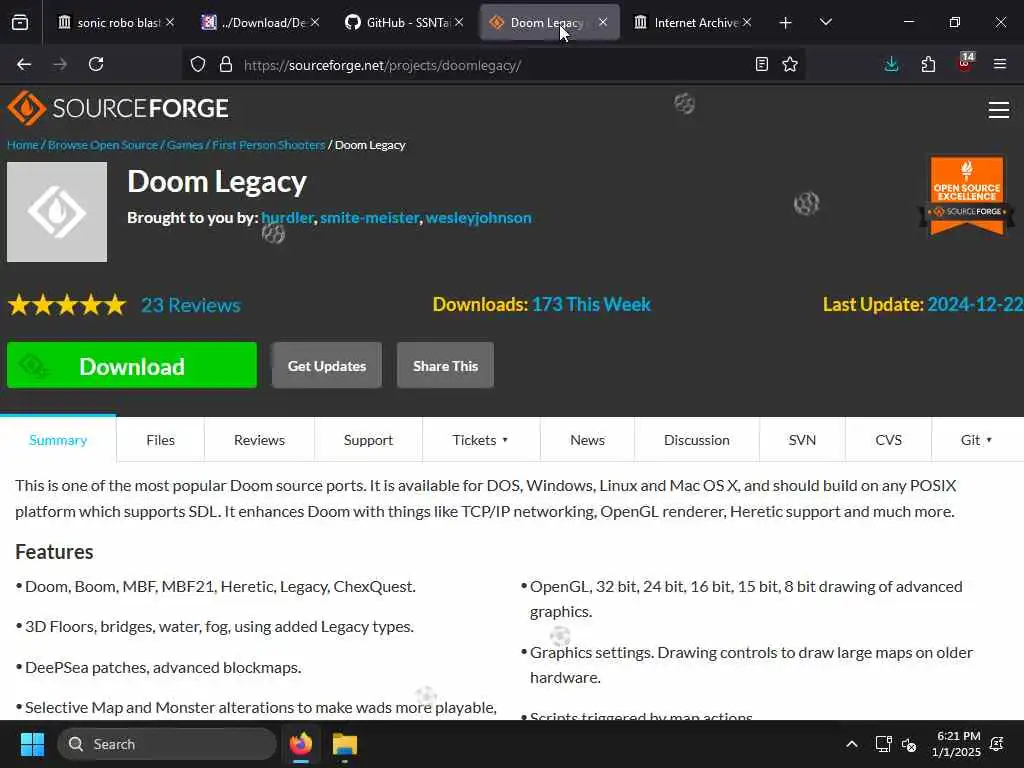Open a new tab with the plus icon
The width and height of the screenshot is (1024, 768).
[x=786, y=23]
